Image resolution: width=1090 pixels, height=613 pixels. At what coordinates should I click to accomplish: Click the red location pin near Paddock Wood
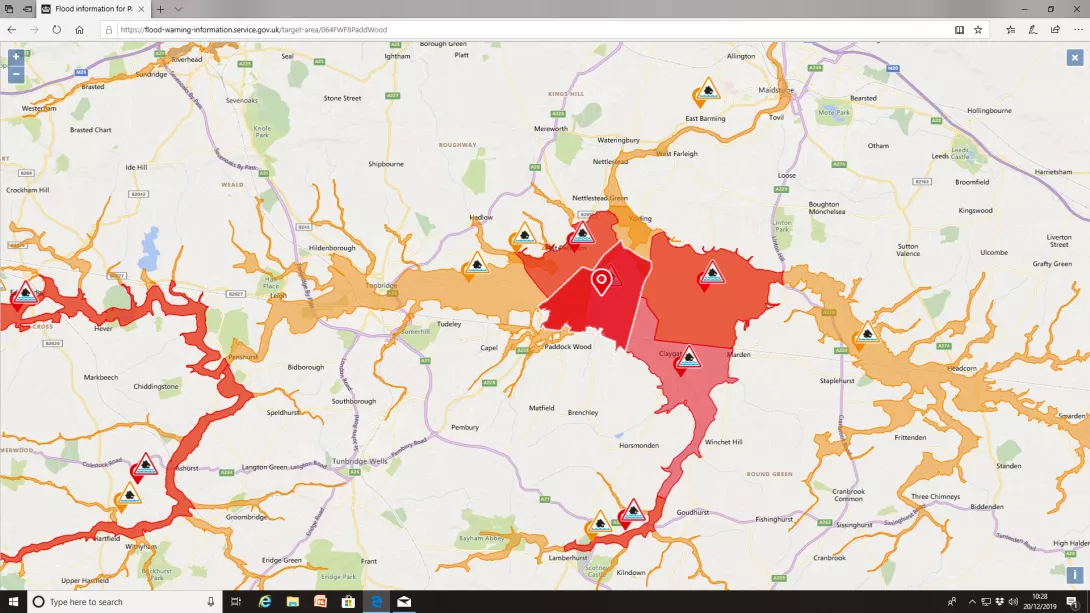(601, 282)
